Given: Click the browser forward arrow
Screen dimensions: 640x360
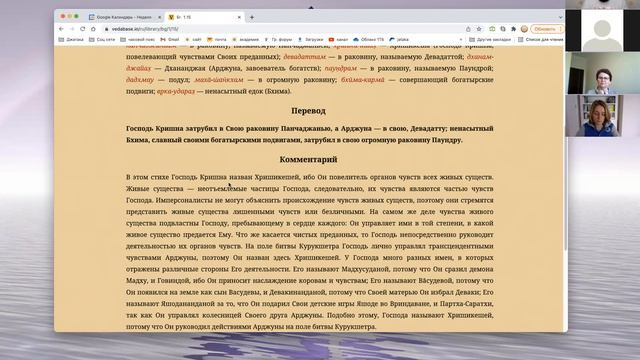Looking at the screenshot, I should [x=72, y=29].
